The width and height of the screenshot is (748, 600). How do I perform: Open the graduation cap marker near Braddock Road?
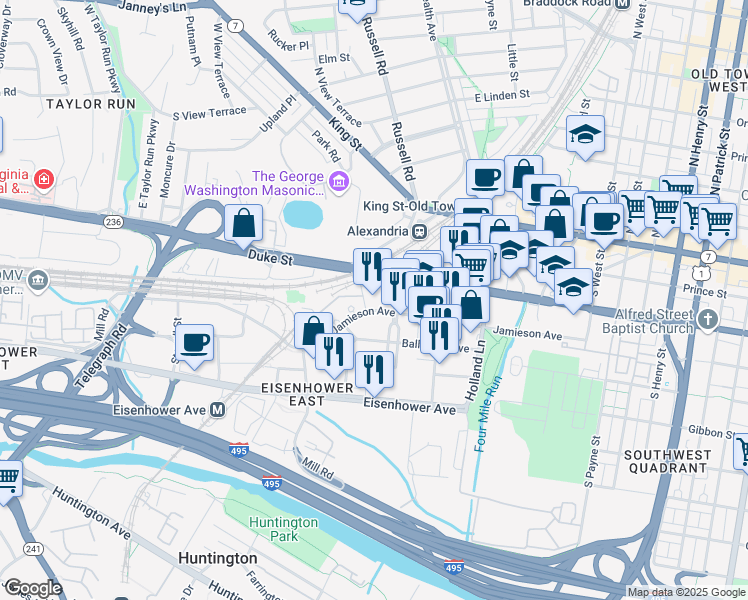pyautogui.click(x=586, y=137)
